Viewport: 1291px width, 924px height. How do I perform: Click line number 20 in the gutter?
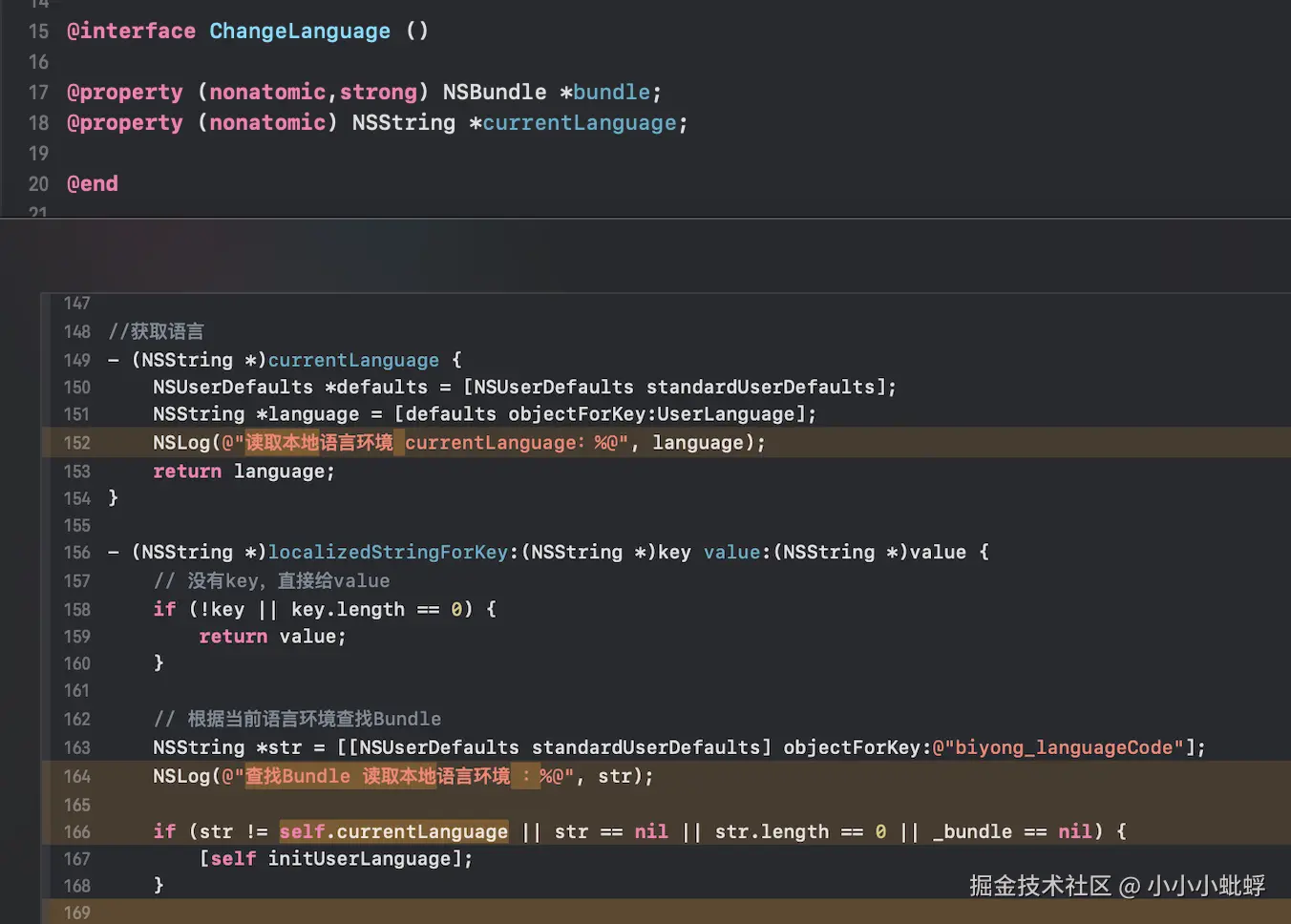(x=38, y=184)
